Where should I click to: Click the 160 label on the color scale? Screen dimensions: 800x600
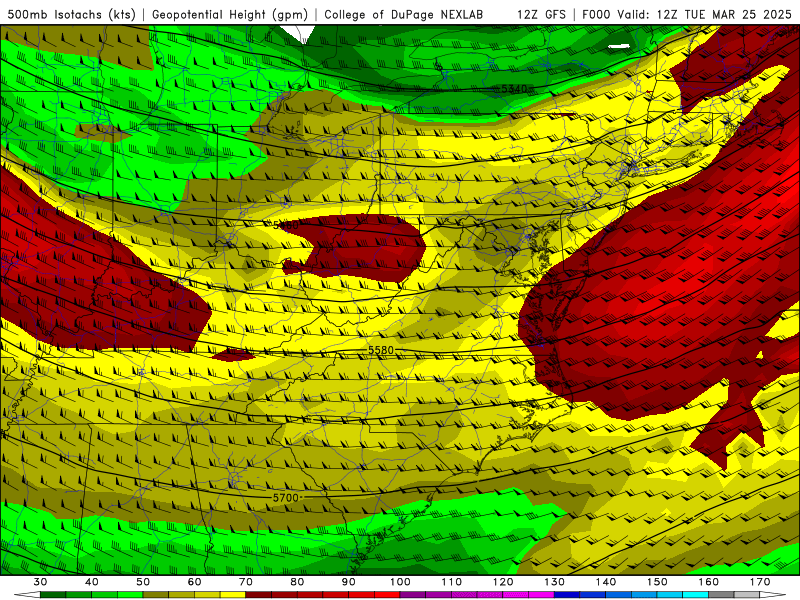(x=709, y=582)
